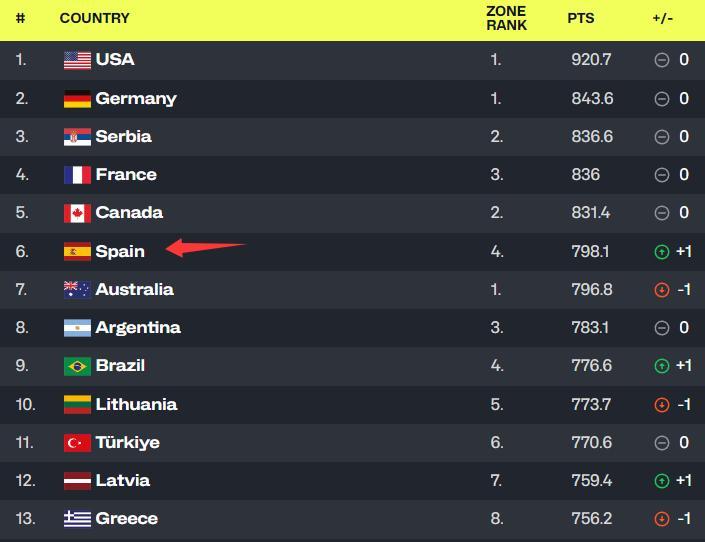Sort by the PTS column header
The width and height of the screenshot is (705, 542).
click(x=580, y=18)
